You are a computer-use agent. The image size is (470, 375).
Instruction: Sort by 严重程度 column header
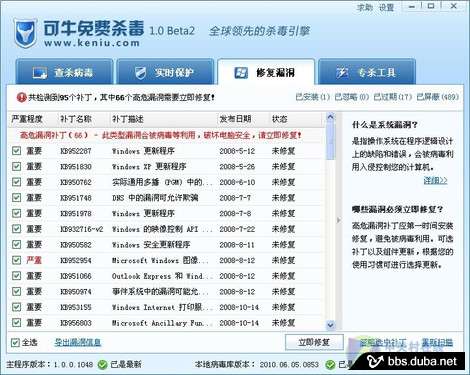pos(27,119)
